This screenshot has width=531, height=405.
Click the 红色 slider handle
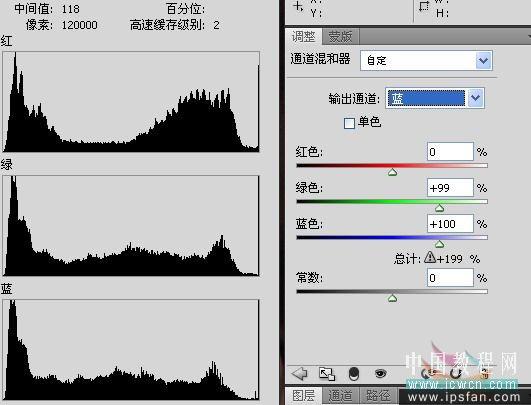tap(392, 172)
